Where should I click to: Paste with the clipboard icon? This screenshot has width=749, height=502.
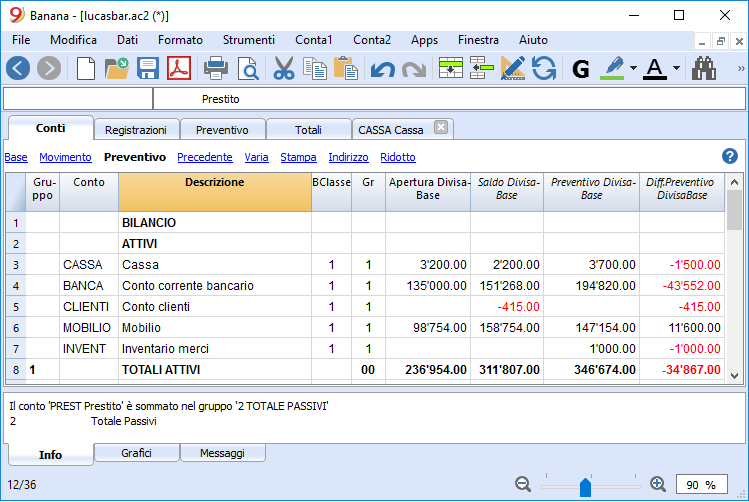click(x=346, y=68)
